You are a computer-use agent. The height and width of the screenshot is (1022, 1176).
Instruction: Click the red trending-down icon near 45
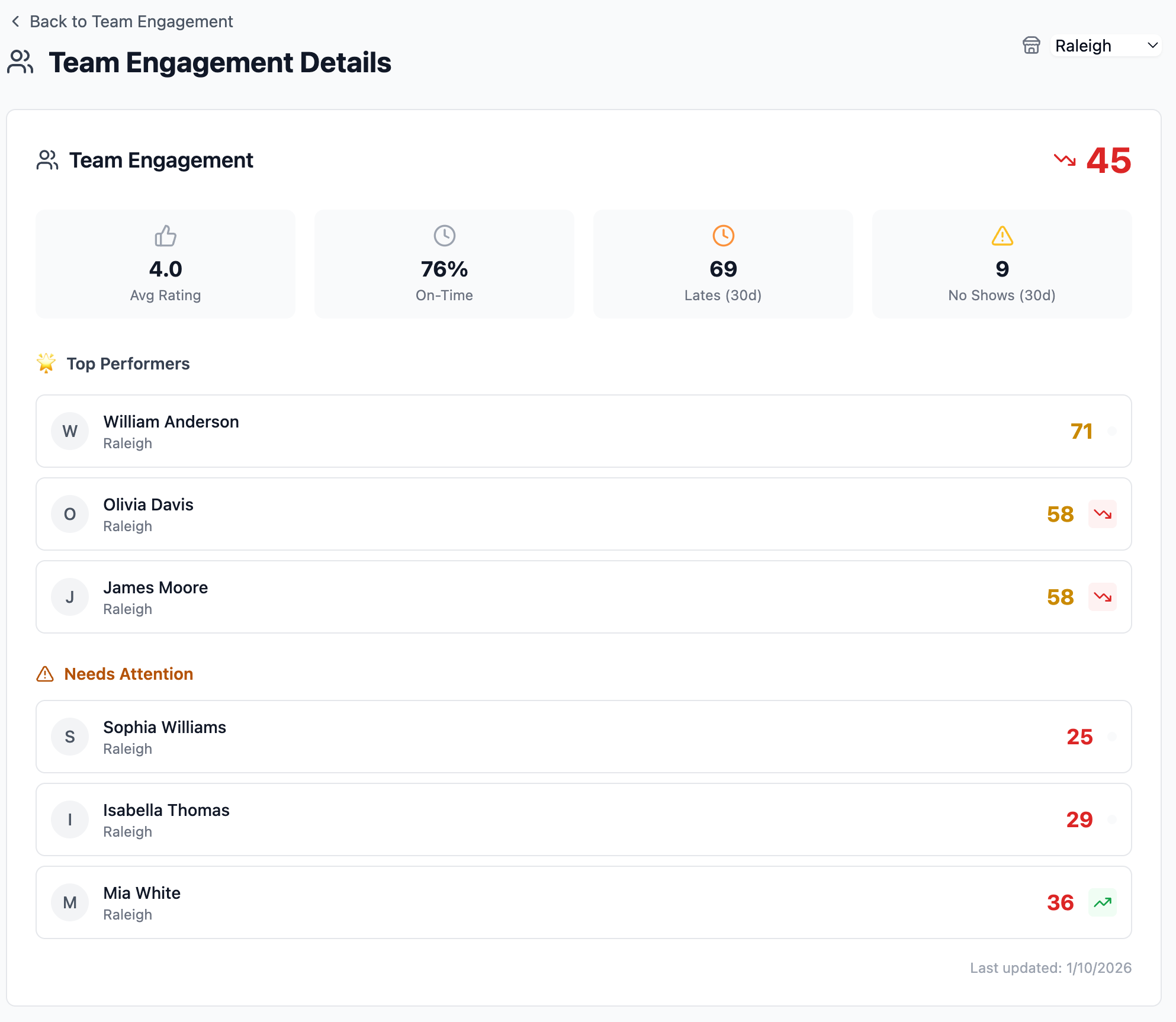(x=1064, y=160)
